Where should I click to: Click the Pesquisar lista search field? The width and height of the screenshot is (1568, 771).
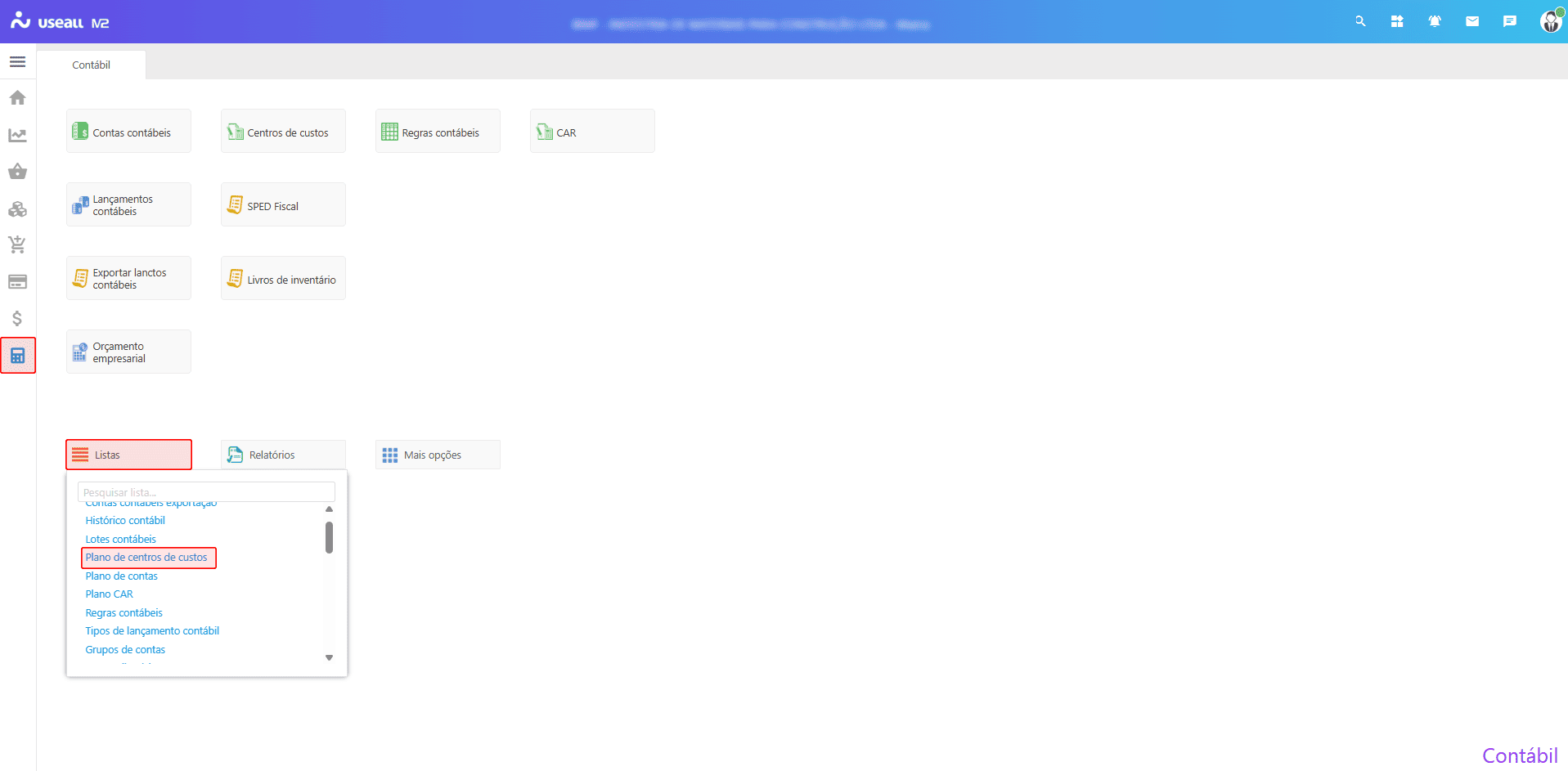coord(206,492)
